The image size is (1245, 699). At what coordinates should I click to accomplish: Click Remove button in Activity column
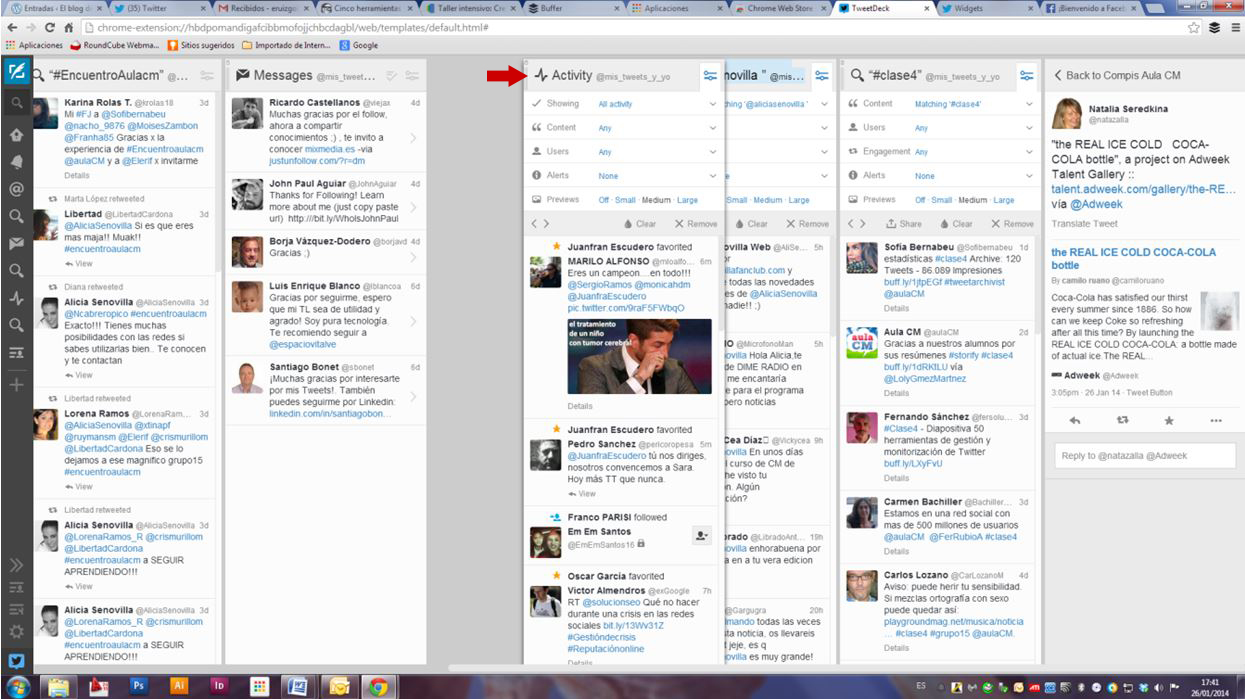point(696,224)
